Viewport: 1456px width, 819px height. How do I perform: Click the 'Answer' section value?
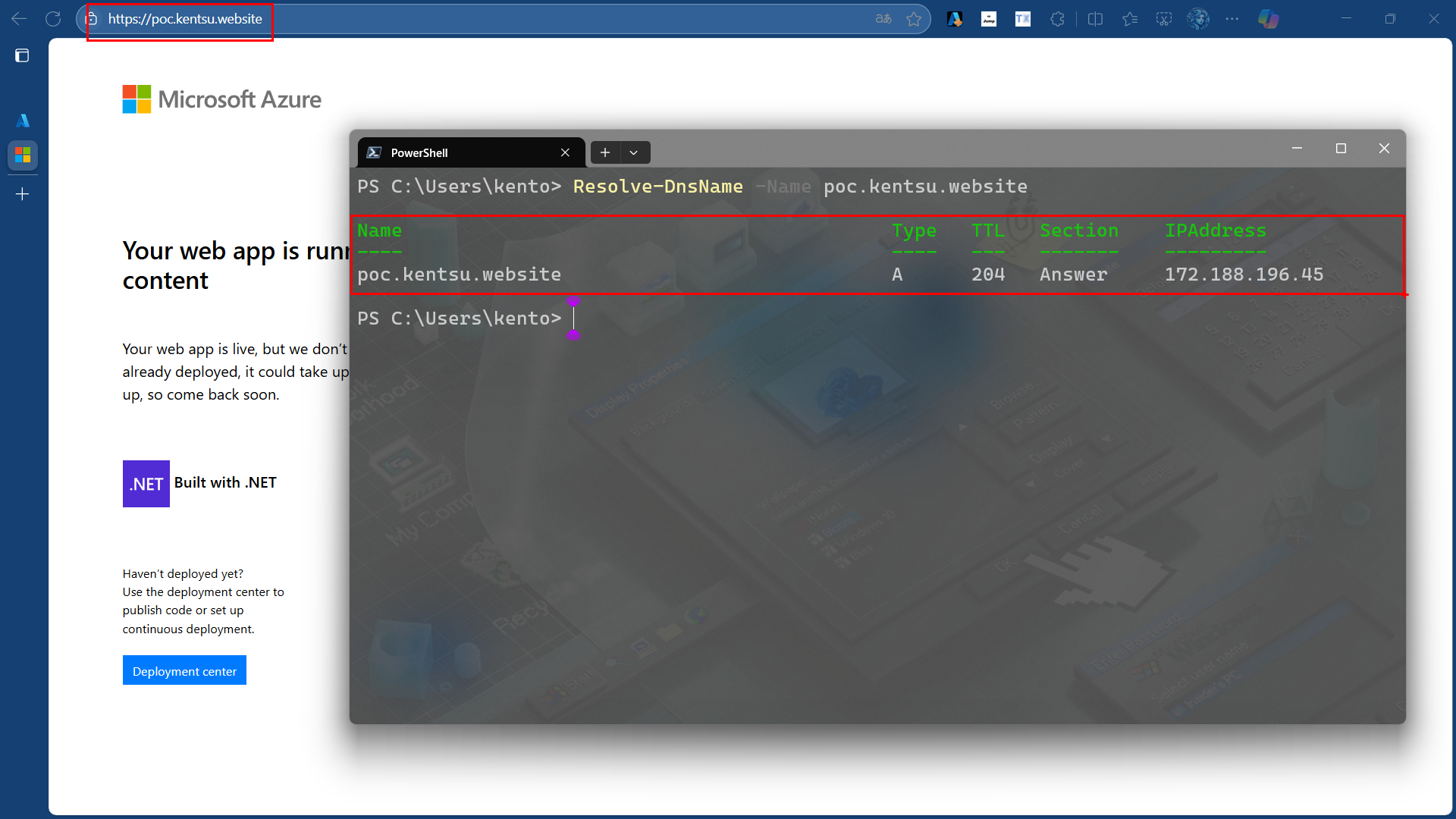pos(1073,275)
